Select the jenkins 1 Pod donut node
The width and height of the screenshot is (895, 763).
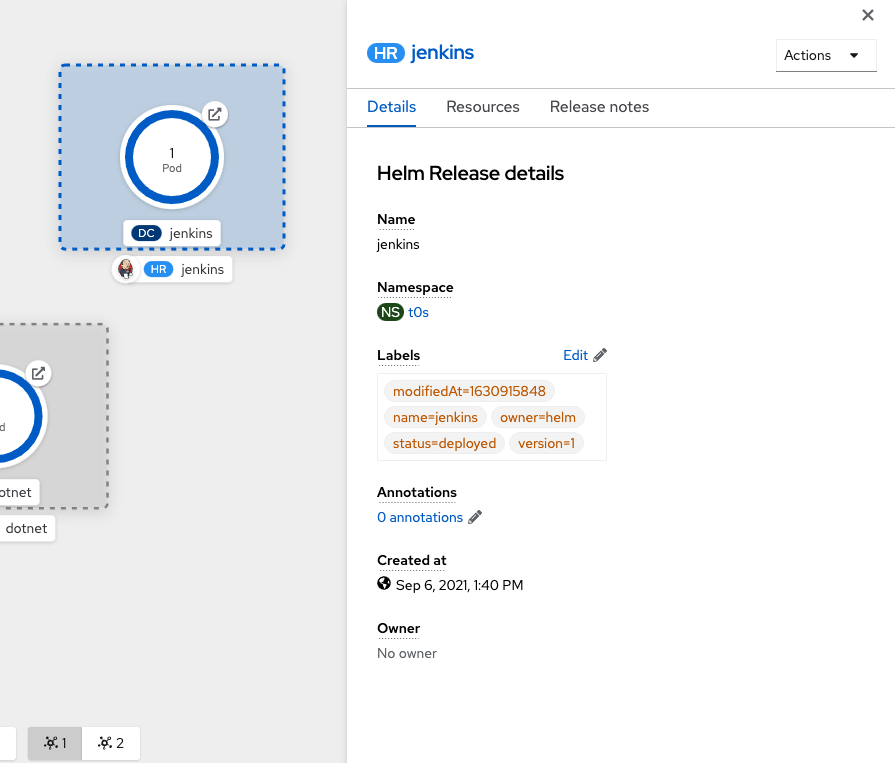[172, 157]
